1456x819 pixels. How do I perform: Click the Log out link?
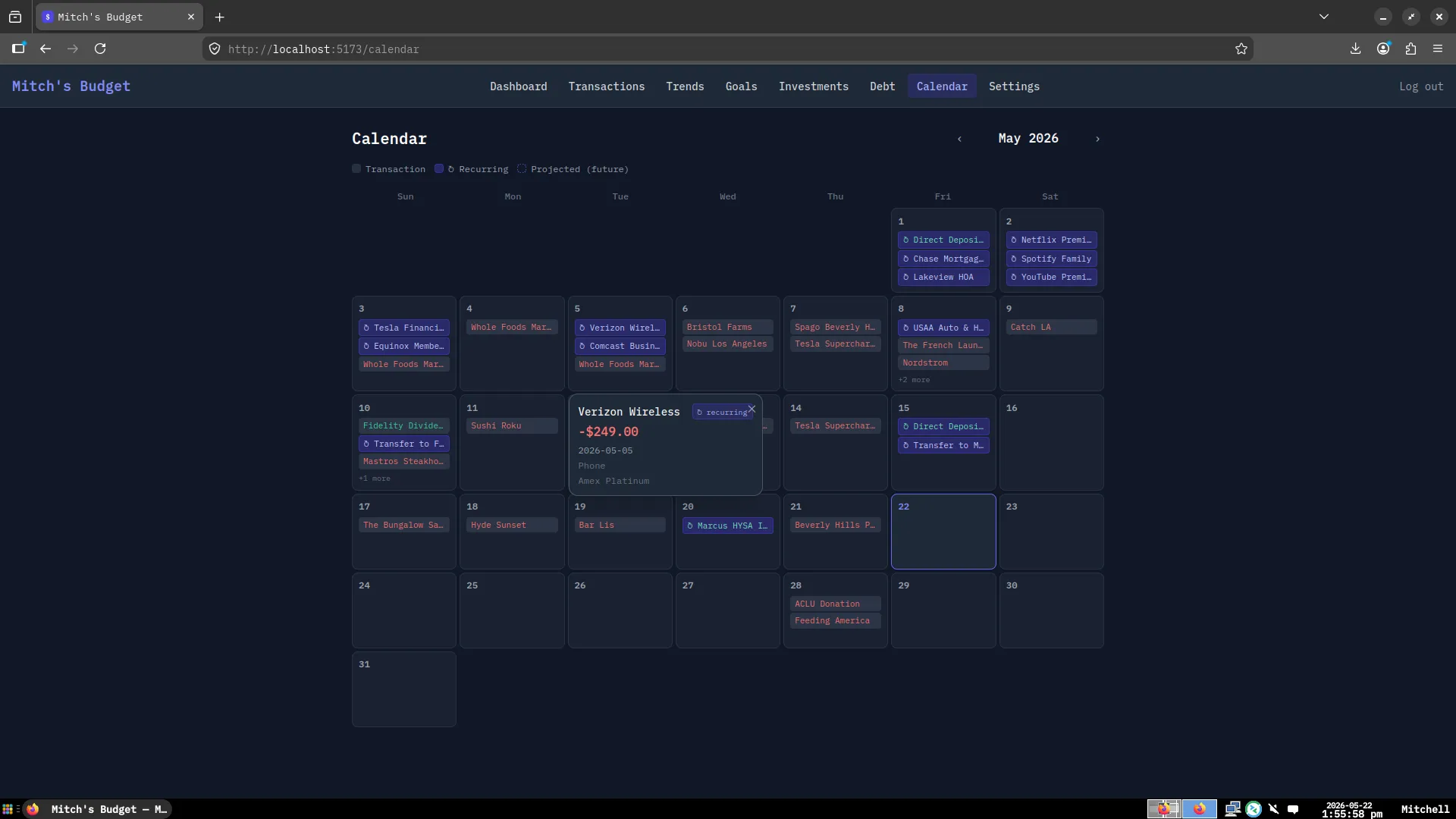(x=1421, y=86)
